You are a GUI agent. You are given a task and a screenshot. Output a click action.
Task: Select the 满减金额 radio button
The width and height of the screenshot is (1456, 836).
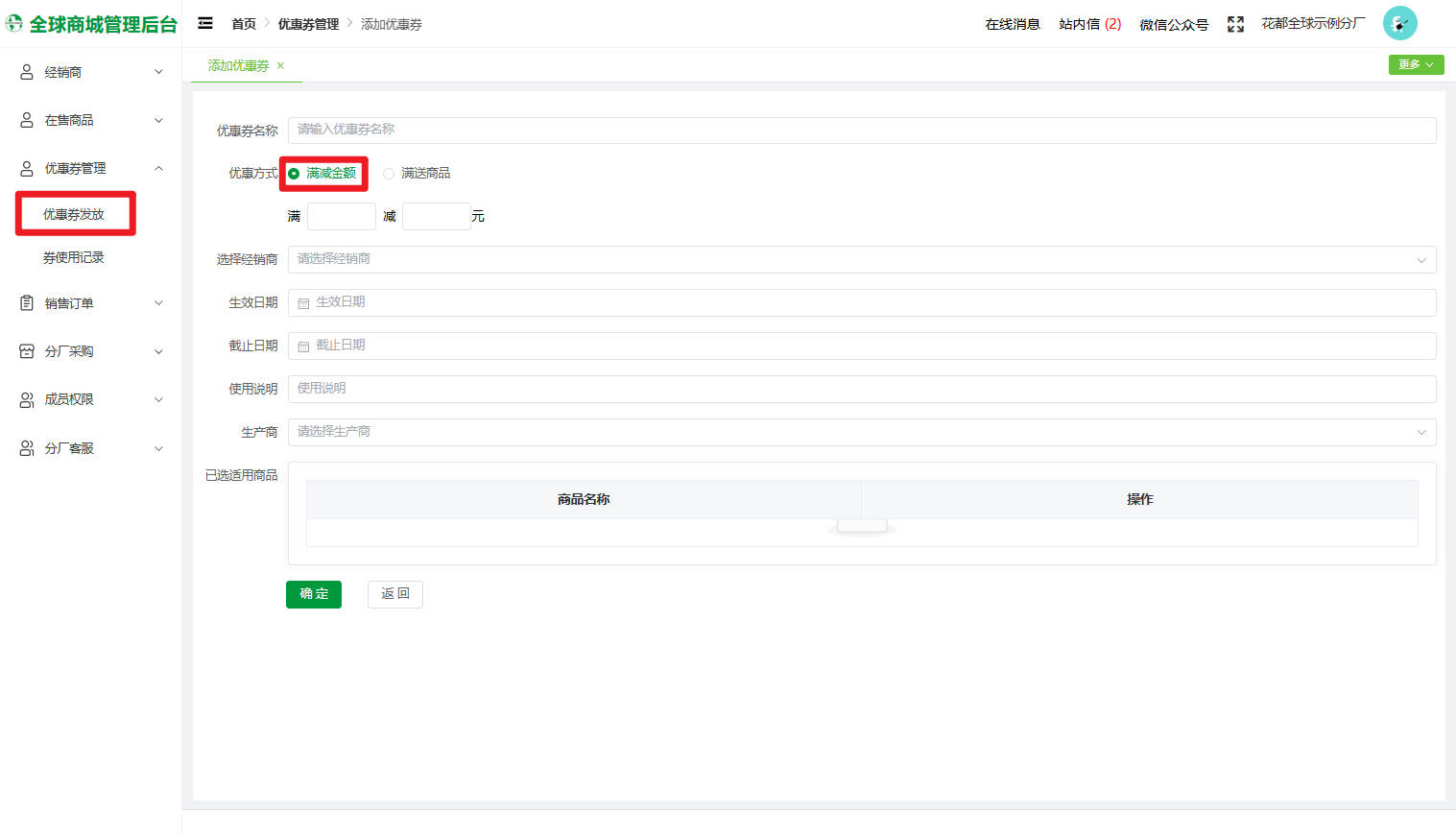(x=294, y=174)
